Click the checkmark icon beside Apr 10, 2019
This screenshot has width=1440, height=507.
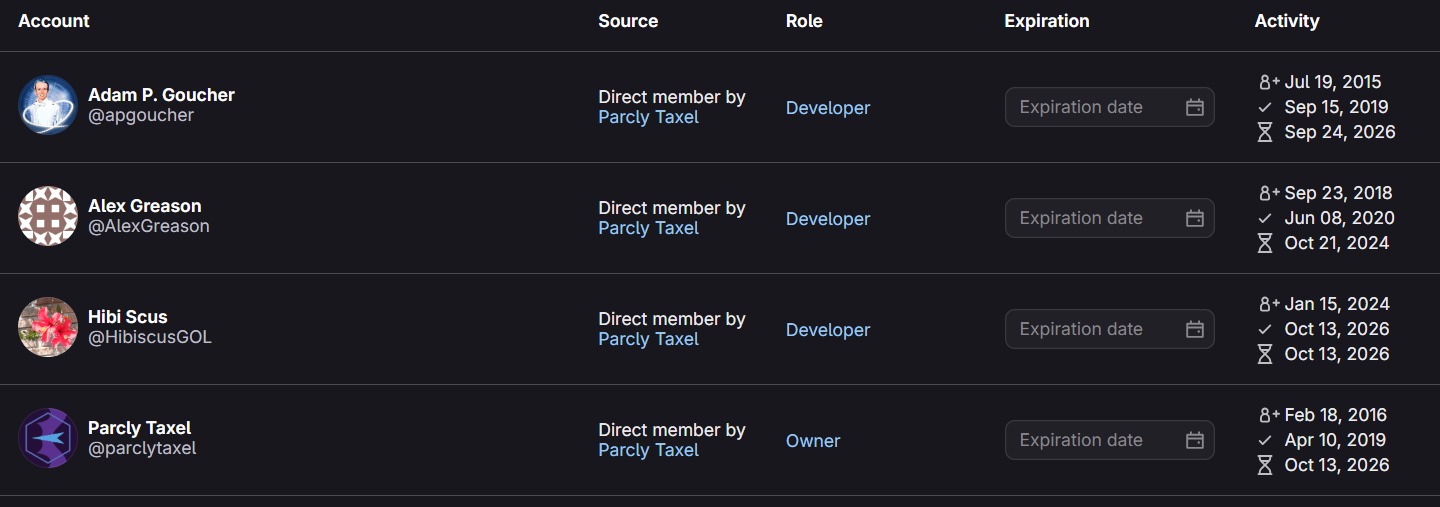pos(1265,440)
